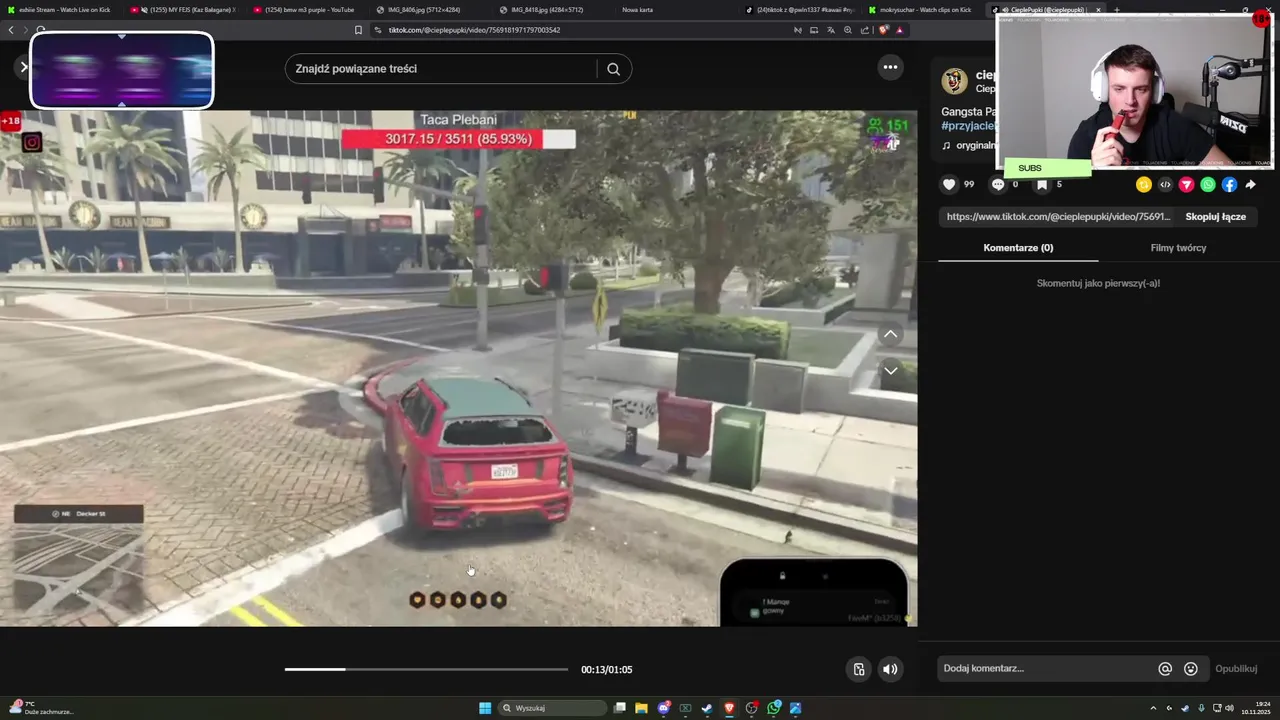The width and height of the screenshot is (1280, 720).
Task: Click search magnifier in related content bar
Action: (614, 69)
